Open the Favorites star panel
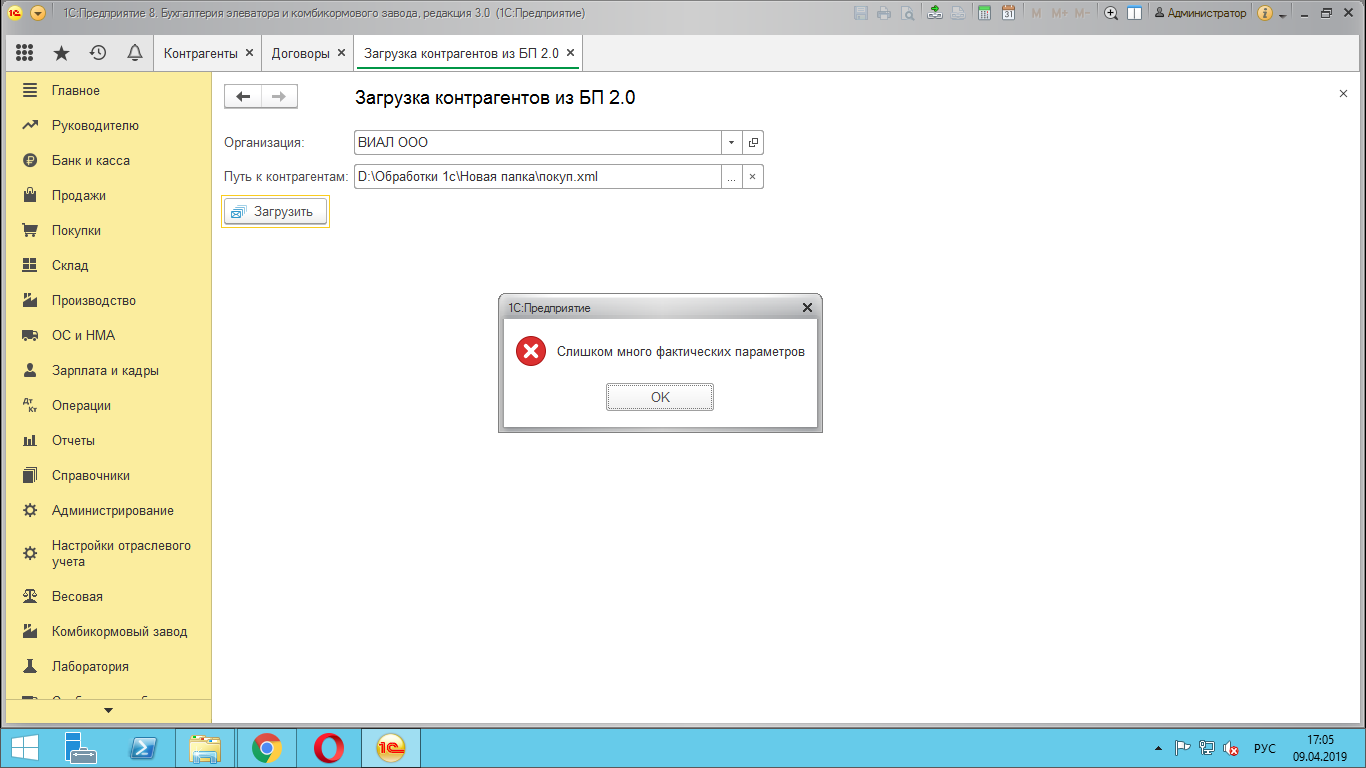1366x768 pixels. [x=61, y=53]
